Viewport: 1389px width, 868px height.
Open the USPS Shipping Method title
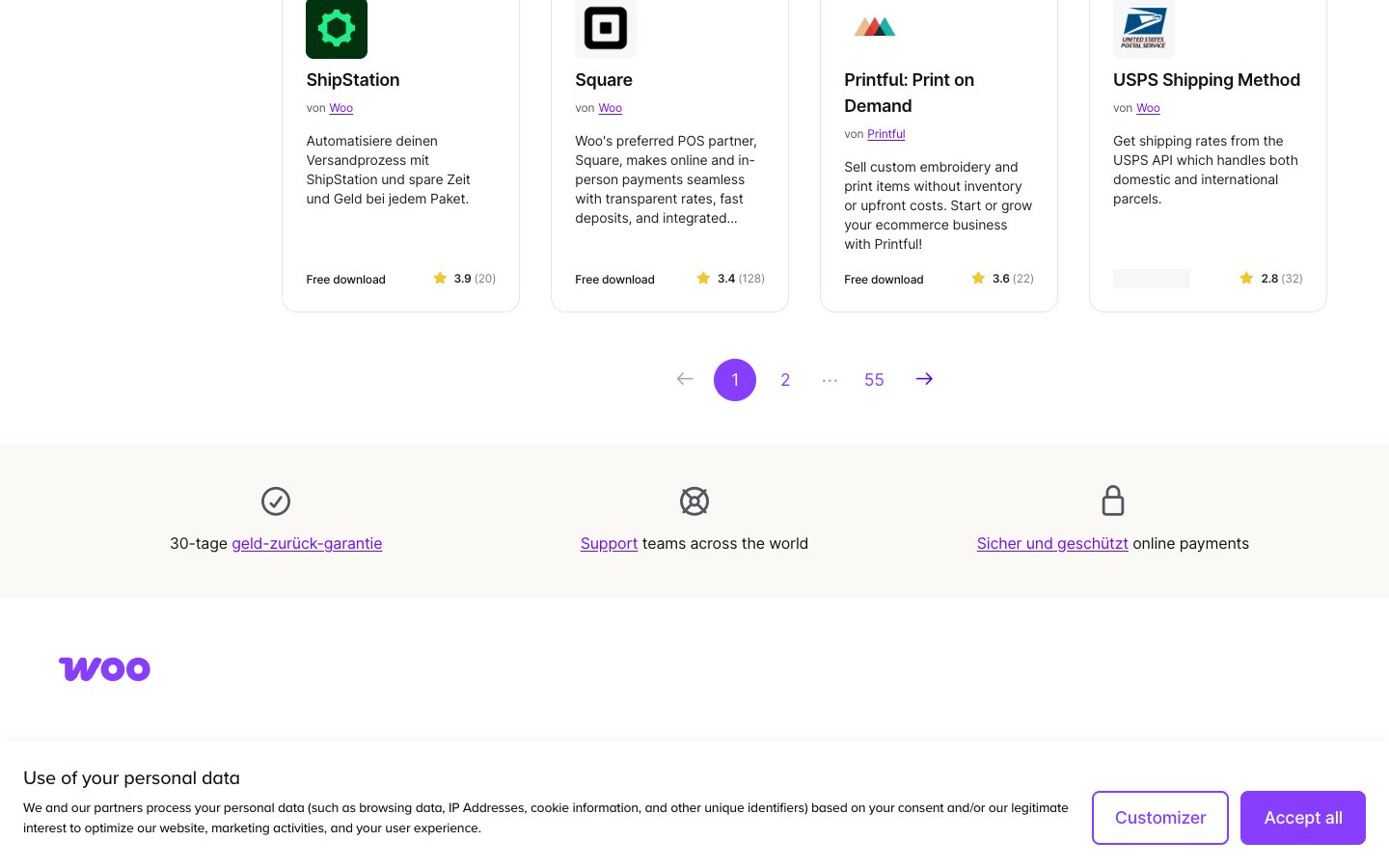pos(1206,80)
